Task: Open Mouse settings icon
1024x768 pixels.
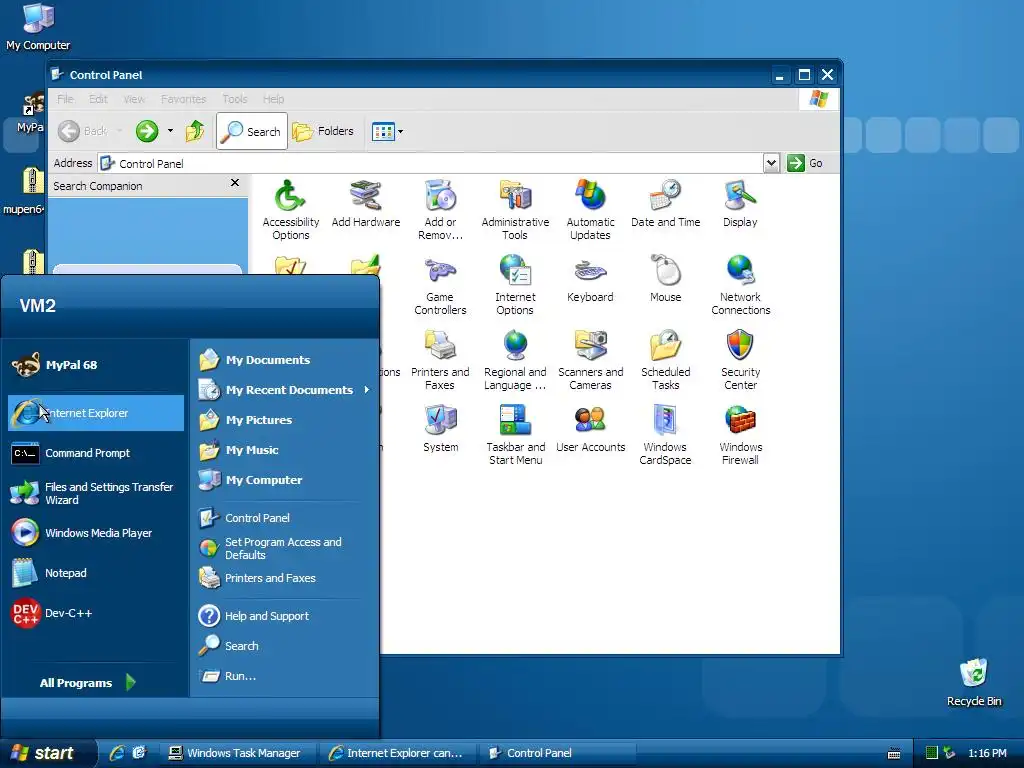Action: coord(665,279)
